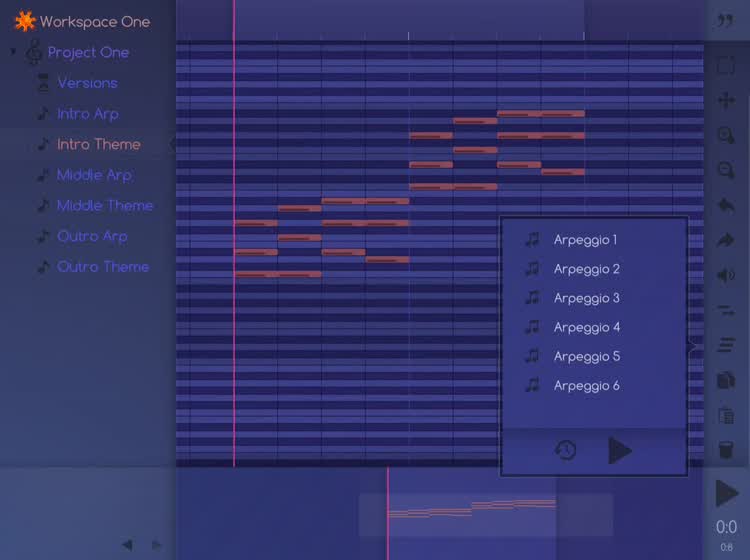The image size is (750, 560).
Task: Open the Middle Theme track
Action: [105, 205]
